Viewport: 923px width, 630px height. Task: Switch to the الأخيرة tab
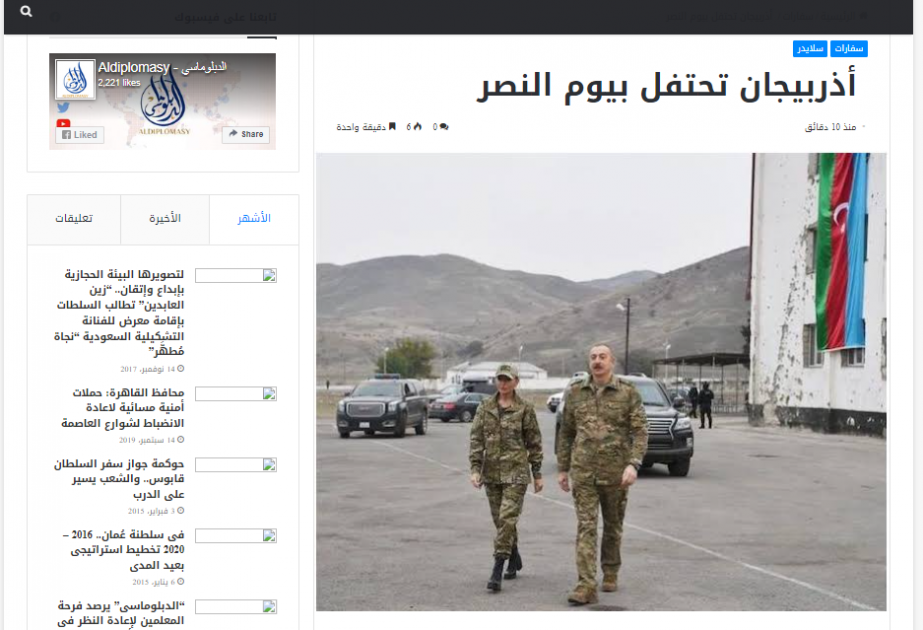(165, 219)
